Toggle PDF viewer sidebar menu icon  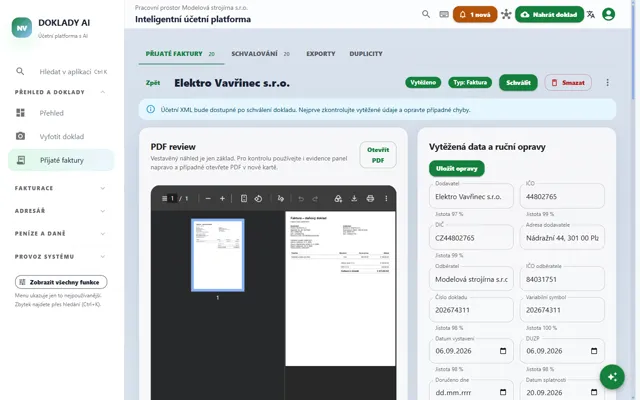click(x=164, y=198)
